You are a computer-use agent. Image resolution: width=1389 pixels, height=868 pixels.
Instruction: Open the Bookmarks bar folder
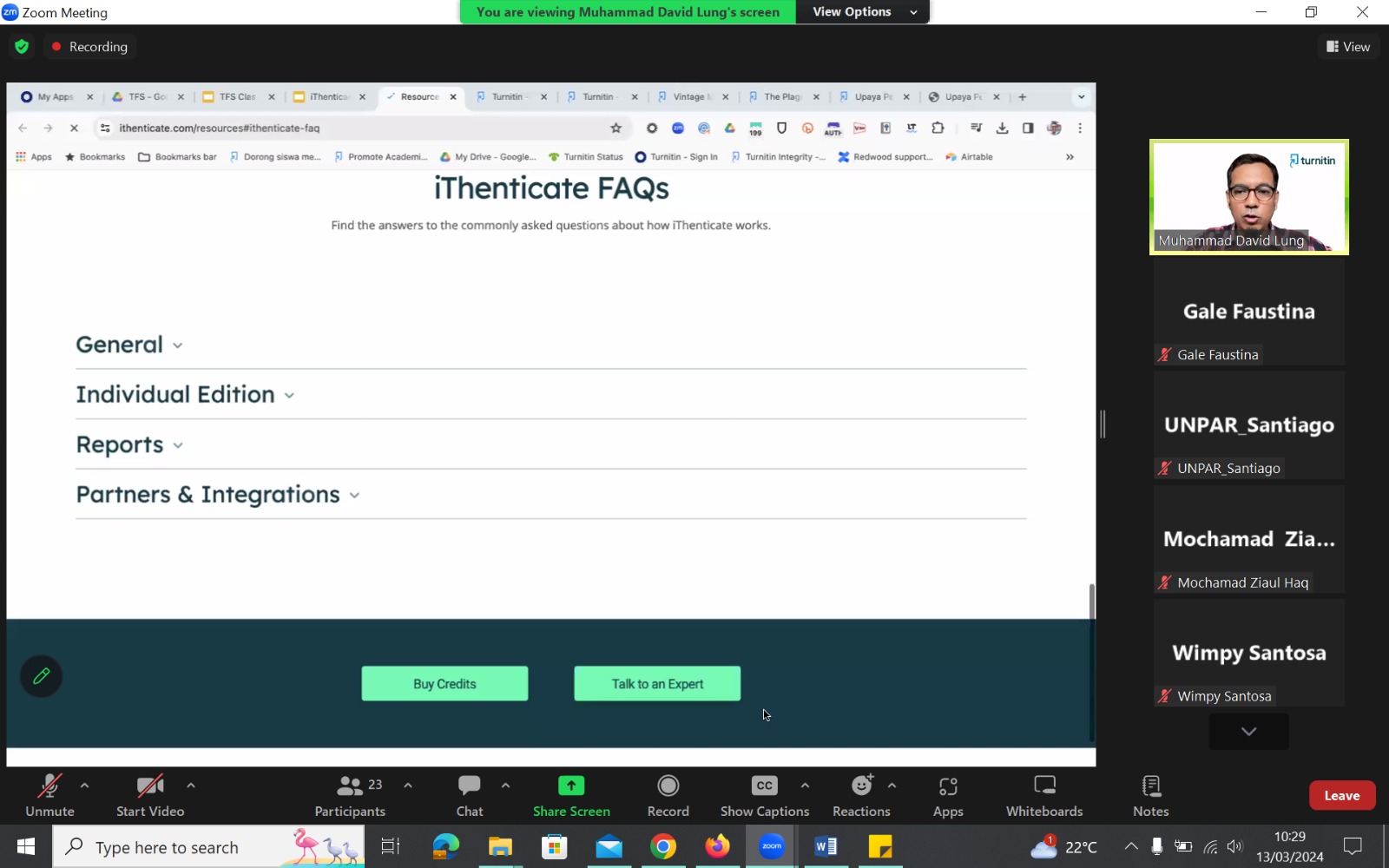point(178,157)
